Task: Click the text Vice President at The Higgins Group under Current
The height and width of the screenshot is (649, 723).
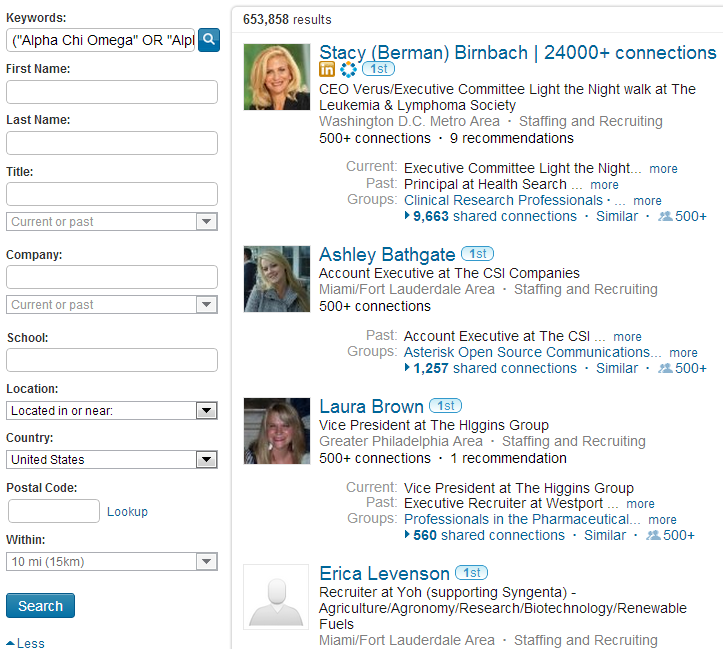Action: coord(519,488)
